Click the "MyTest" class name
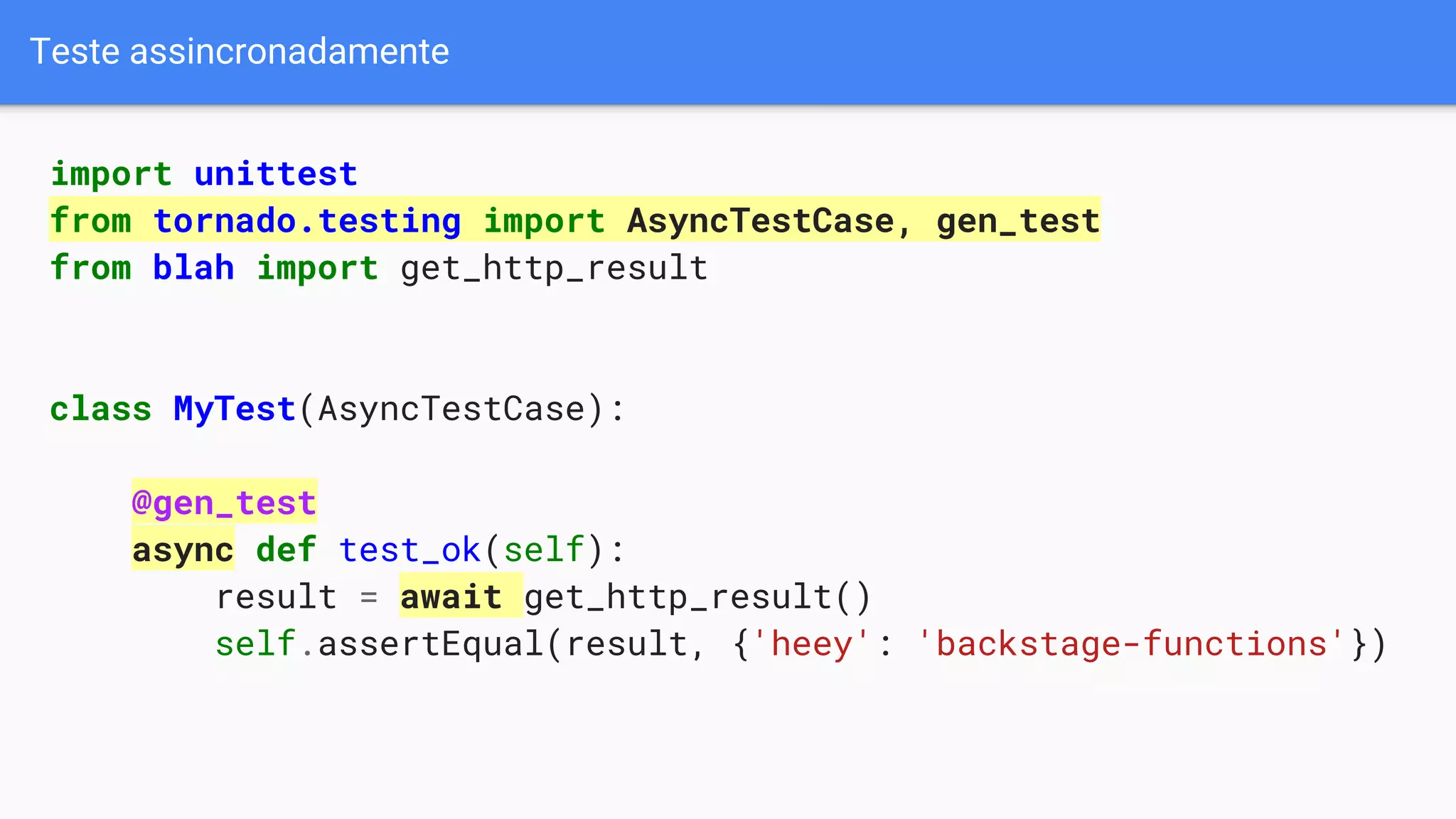 [x=235, y=409]
